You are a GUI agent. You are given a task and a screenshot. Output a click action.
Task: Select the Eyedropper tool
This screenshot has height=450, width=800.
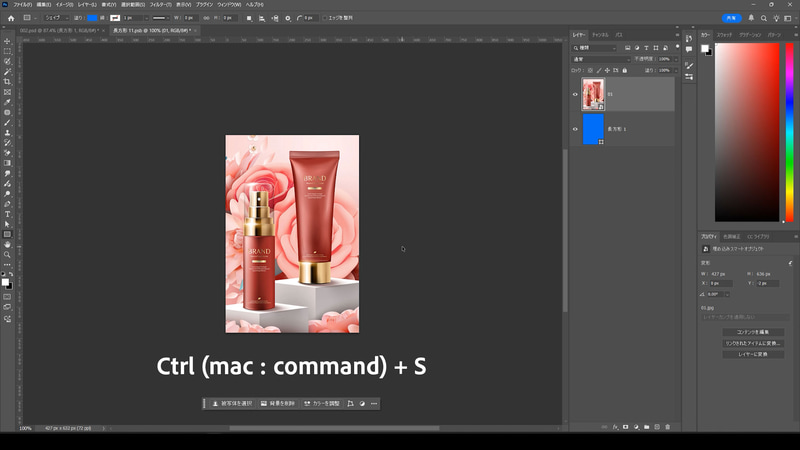(x=7, y=102)
